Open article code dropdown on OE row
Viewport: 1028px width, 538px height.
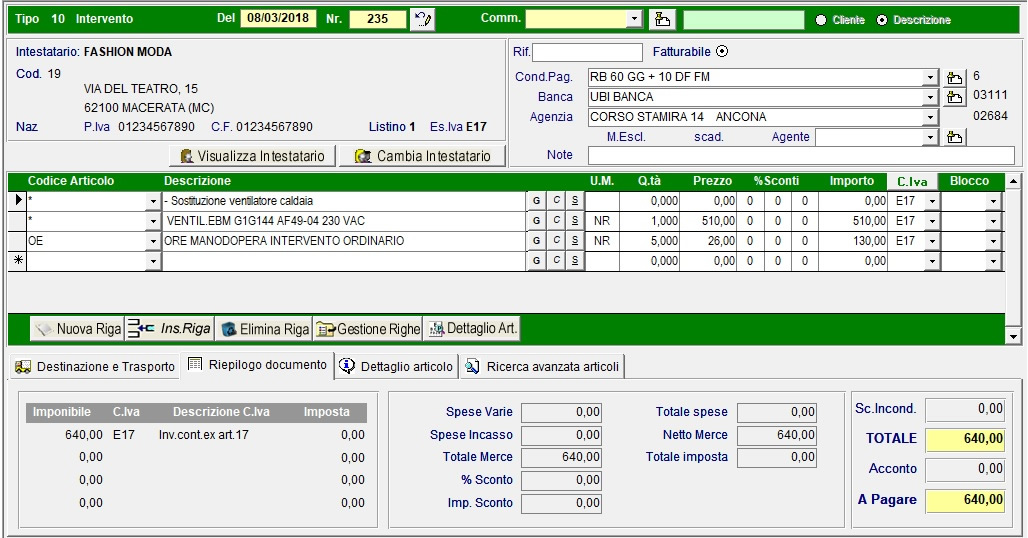coord(153,241)
